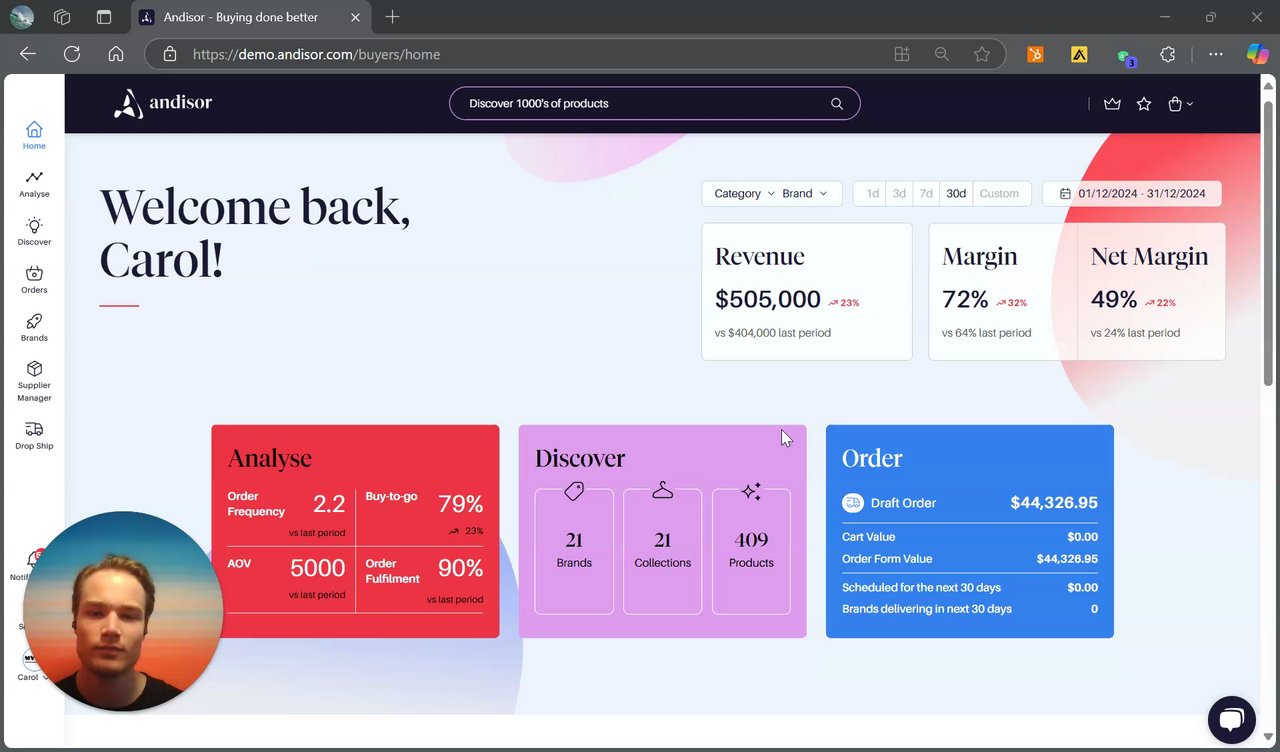
Task: Bookmark this page with the star
Action: (x=982, y=54)
